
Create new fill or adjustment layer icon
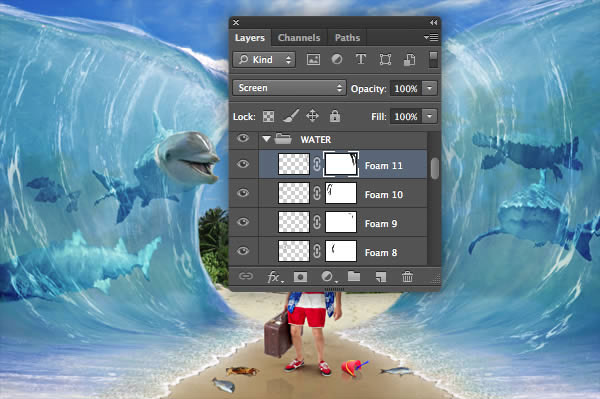tap(328, 276)
